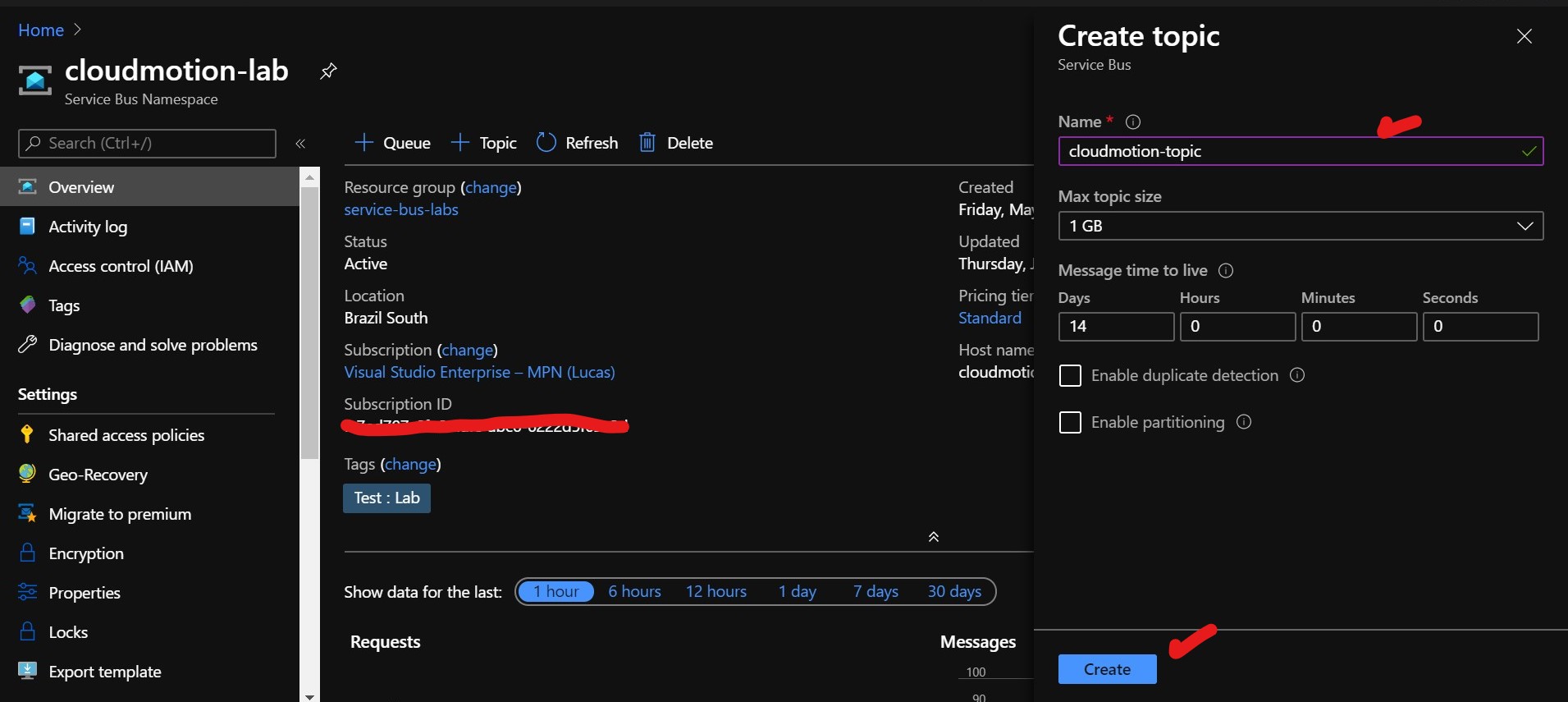
Task: Collapse the sidebar with the double-chevron icon
Action: pos(300,144)
